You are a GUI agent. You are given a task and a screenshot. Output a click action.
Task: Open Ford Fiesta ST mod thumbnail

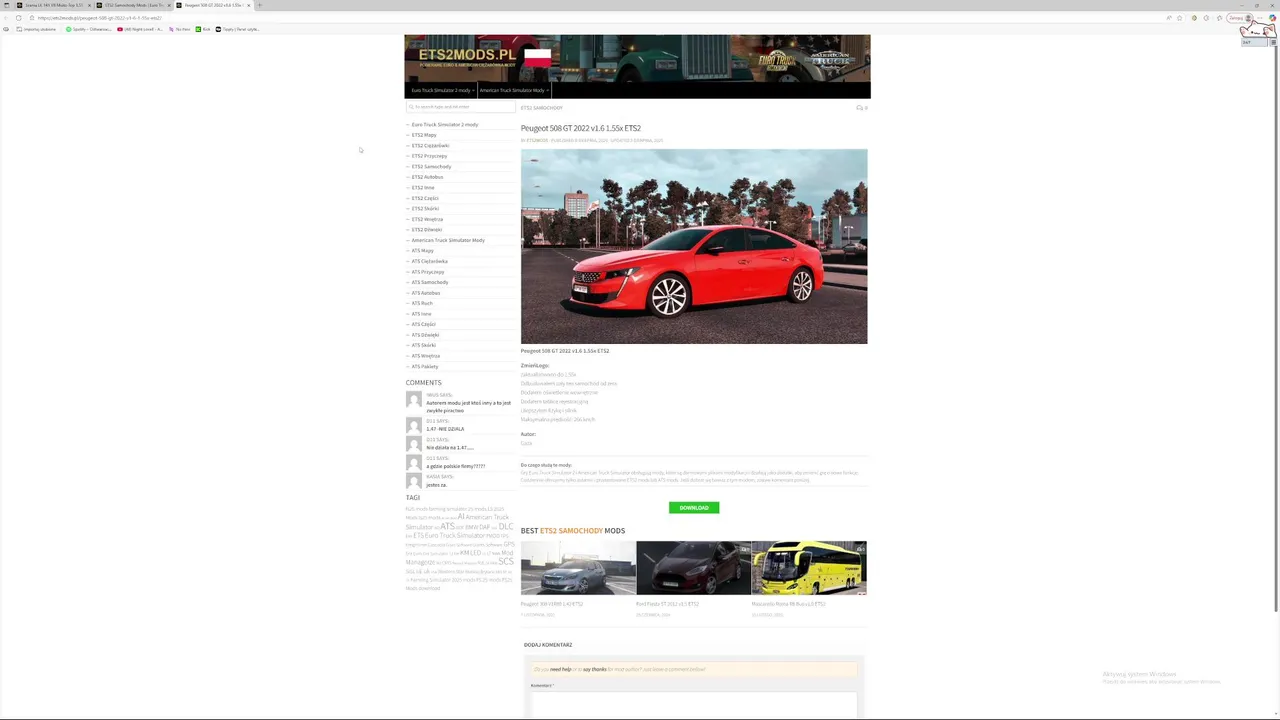[x=693, y=568]
